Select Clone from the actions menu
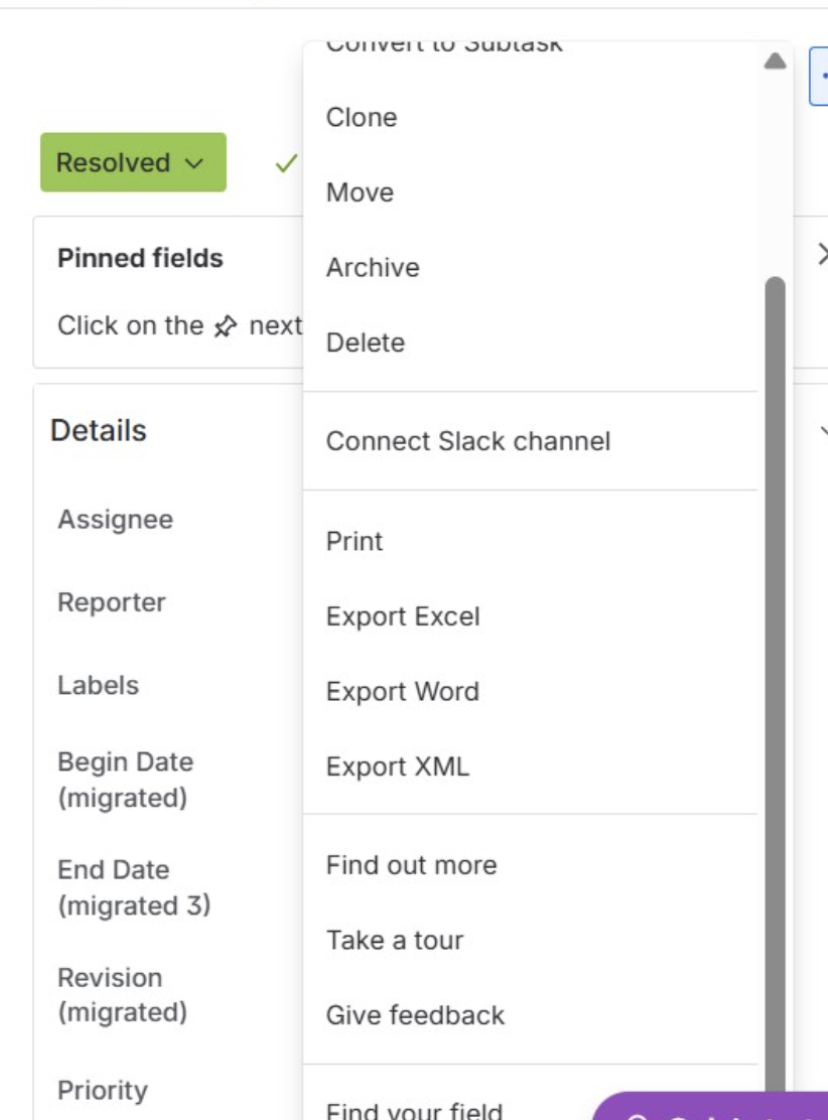Screen dimensions: 828x1120 tap(361, 117)
